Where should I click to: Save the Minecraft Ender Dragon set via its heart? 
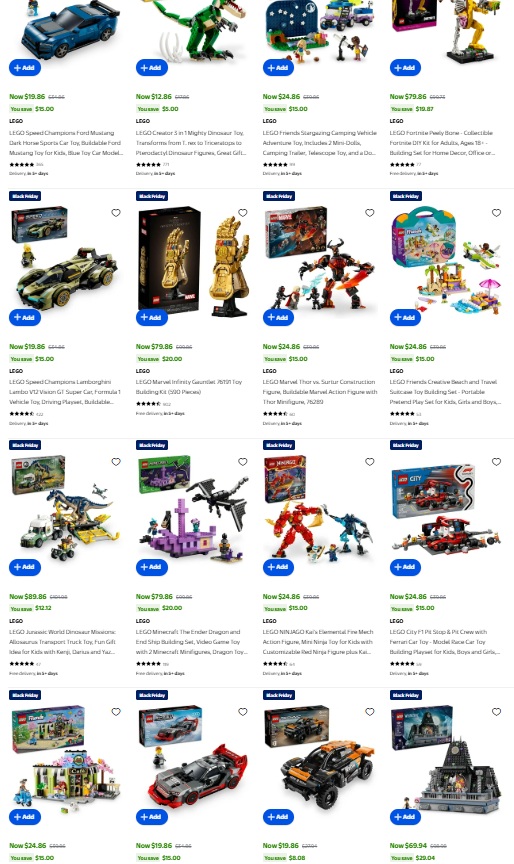click(x=242, y=462)
